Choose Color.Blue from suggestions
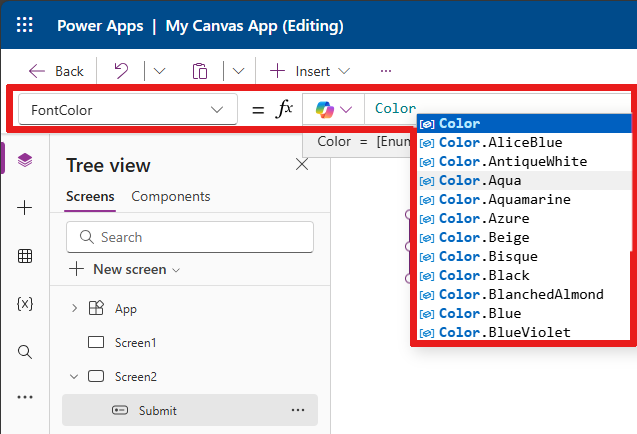The image size is (637, 434). [524, 313]
